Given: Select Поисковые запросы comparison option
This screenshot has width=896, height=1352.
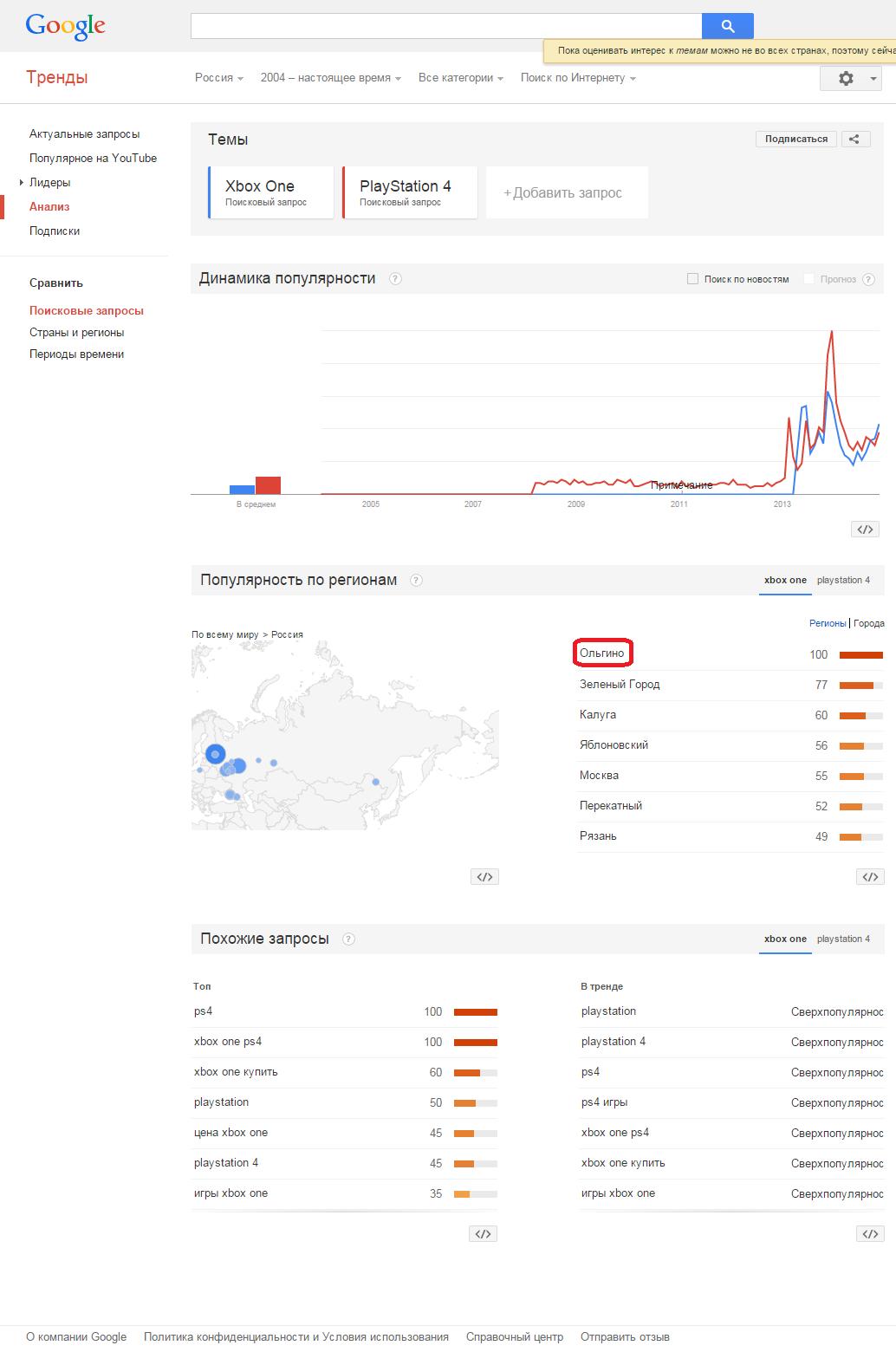Looking at the screenshot, I should pyautogui.click(x=87, y=311).
